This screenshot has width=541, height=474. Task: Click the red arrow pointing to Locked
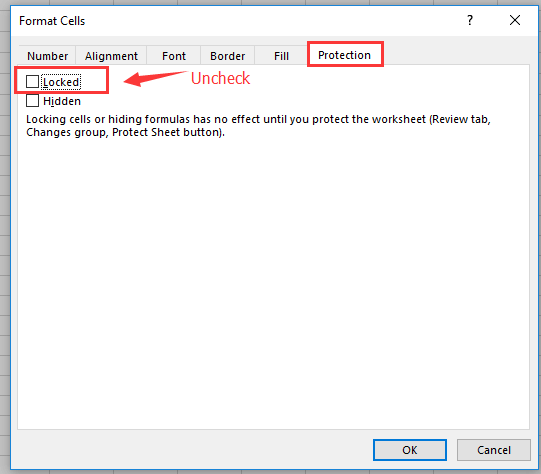tap(155, 79)
